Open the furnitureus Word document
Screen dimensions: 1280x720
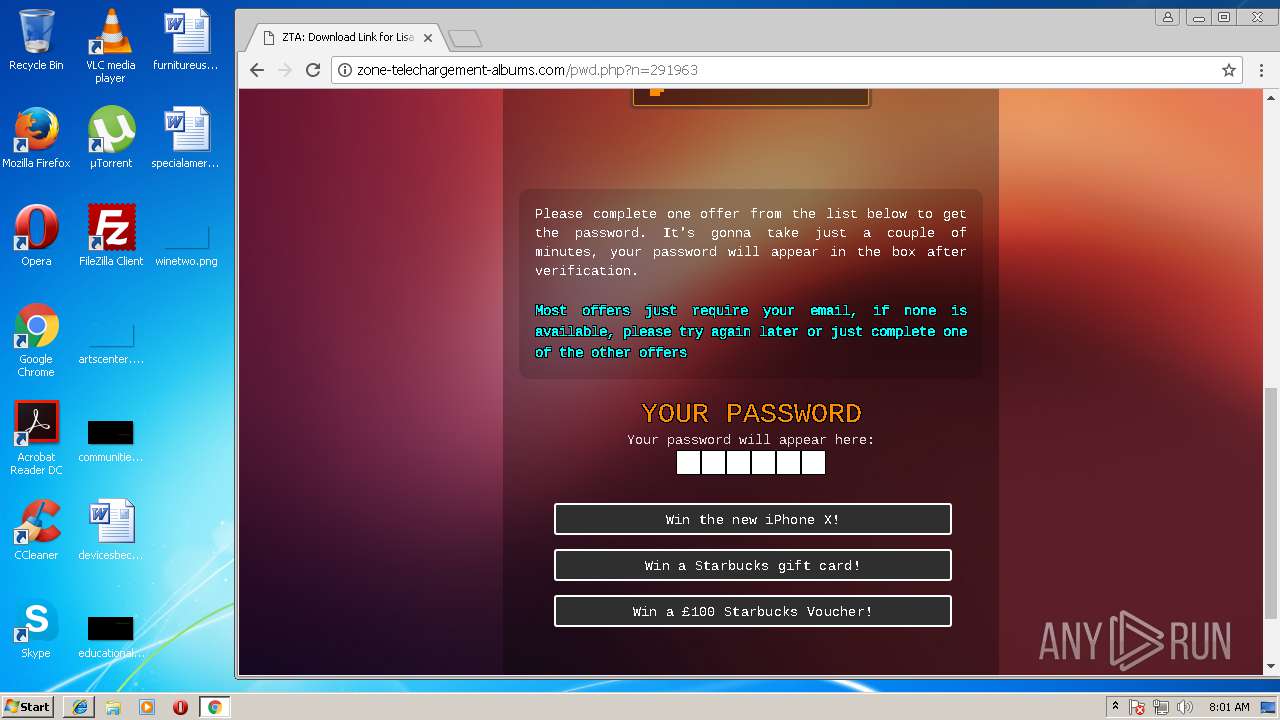pyautogui.click(x=185, y=40)
